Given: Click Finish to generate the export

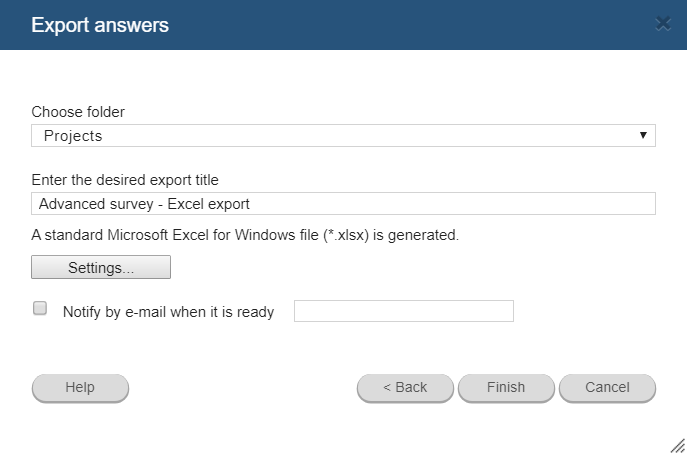Looking at the screenshot, I should coord(506,388).
